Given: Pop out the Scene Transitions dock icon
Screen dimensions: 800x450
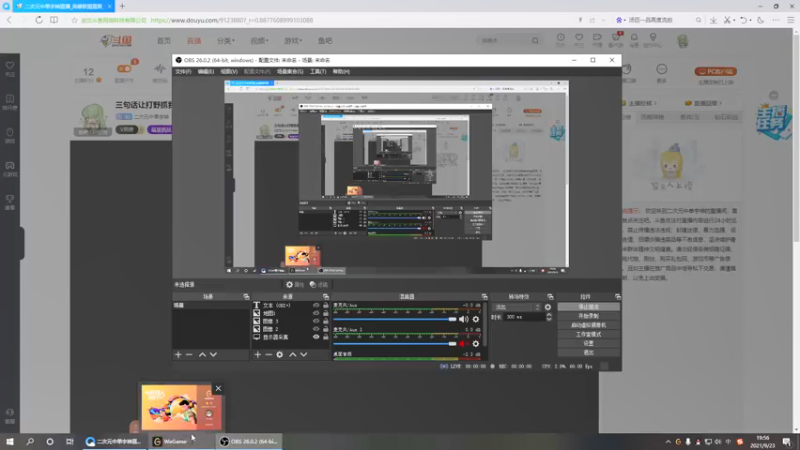Looking at the screenshot, I should [x=550, y=296].
